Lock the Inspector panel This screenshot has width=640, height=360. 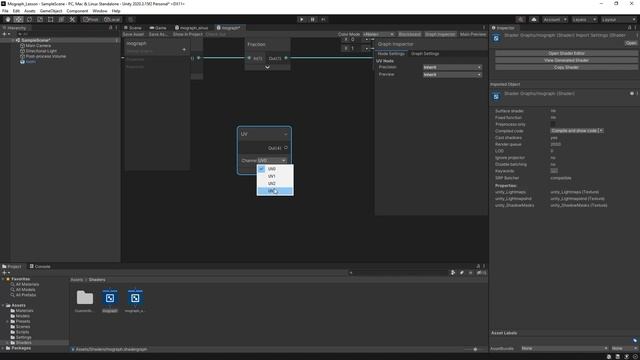[x=629, y=28]
